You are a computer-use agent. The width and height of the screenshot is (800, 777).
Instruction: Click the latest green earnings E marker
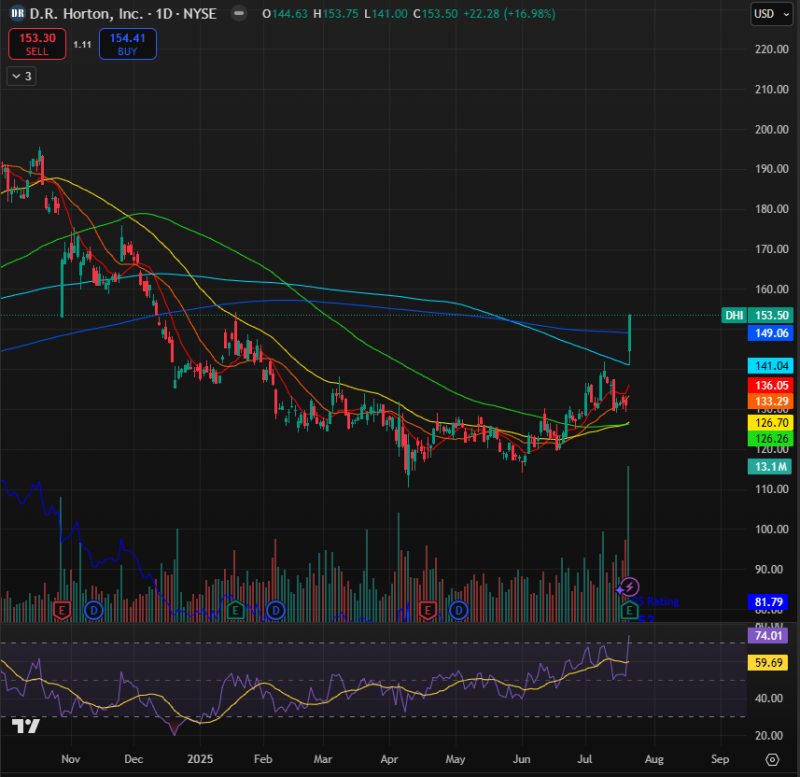pyautogui.click(x=630, y=609)
